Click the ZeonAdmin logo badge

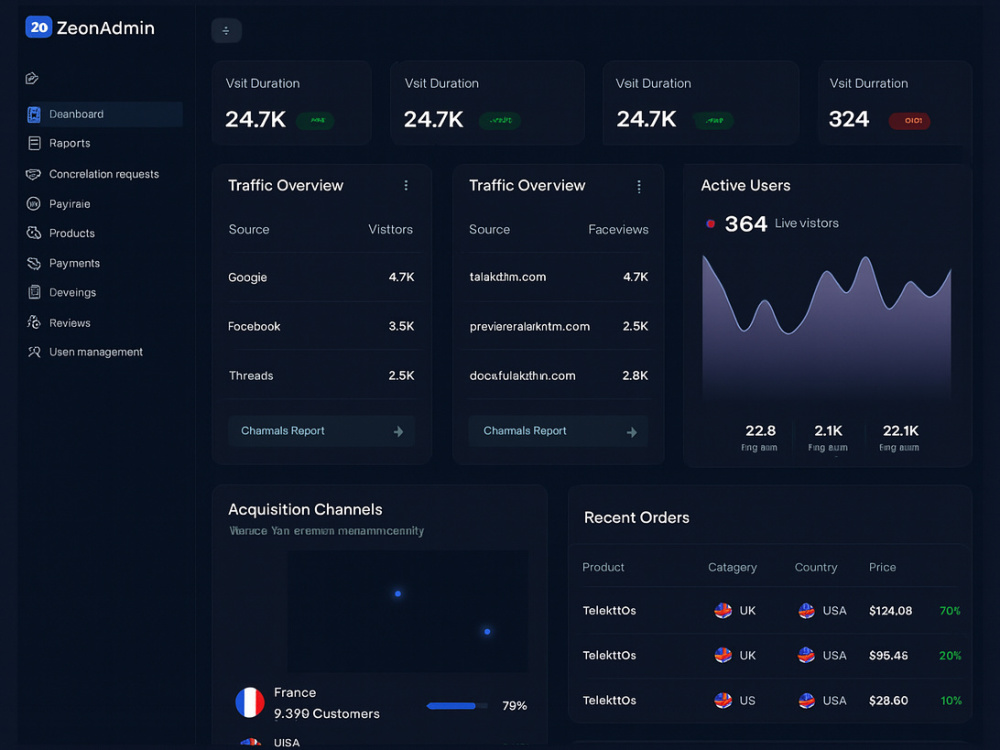[38, 27]
